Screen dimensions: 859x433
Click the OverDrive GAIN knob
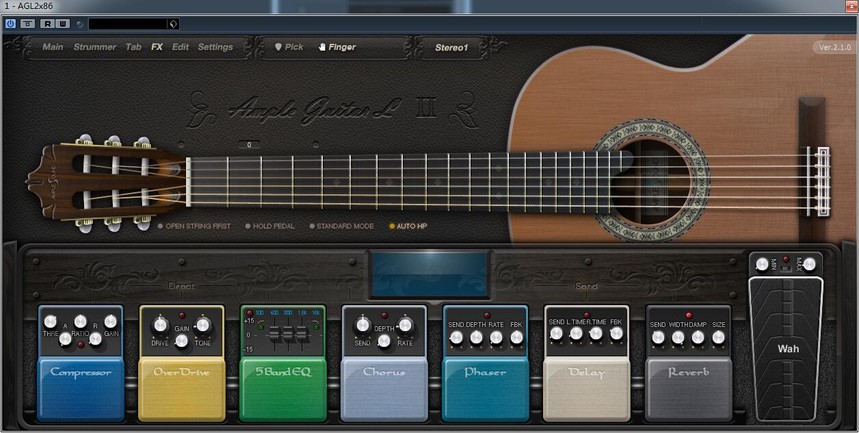pyautogui.click(x=181, y=341)
